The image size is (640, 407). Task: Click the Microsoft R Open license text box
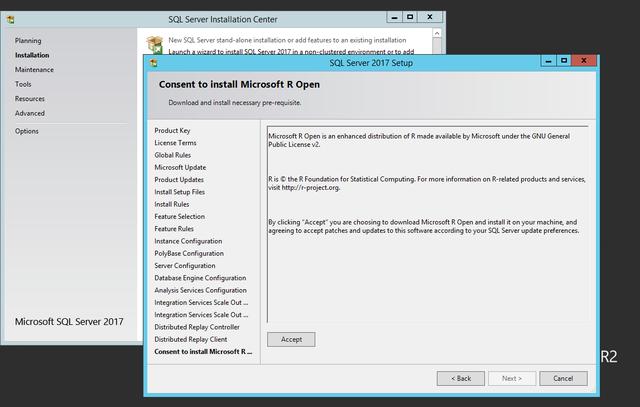click(427, 224)
